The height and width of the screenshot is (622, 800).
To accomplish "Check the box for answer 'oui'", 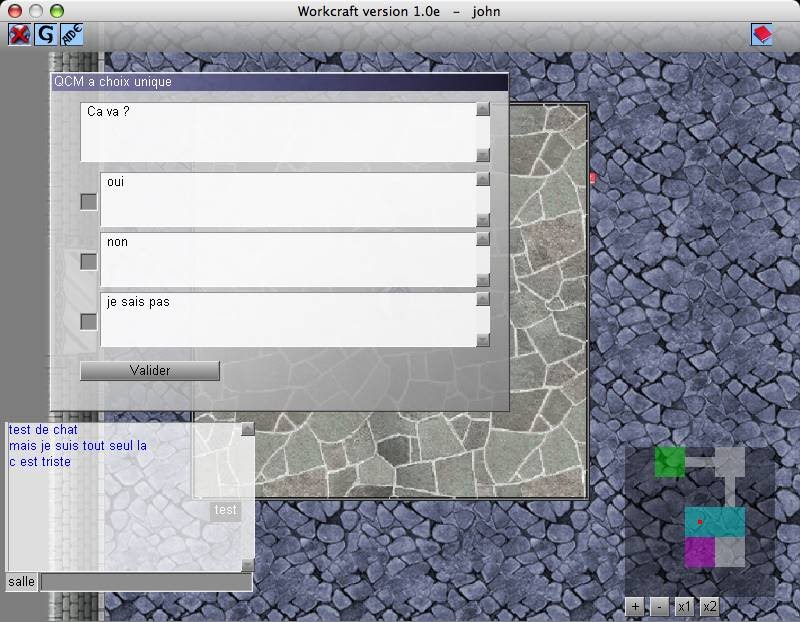I will (x=89, y=201).
